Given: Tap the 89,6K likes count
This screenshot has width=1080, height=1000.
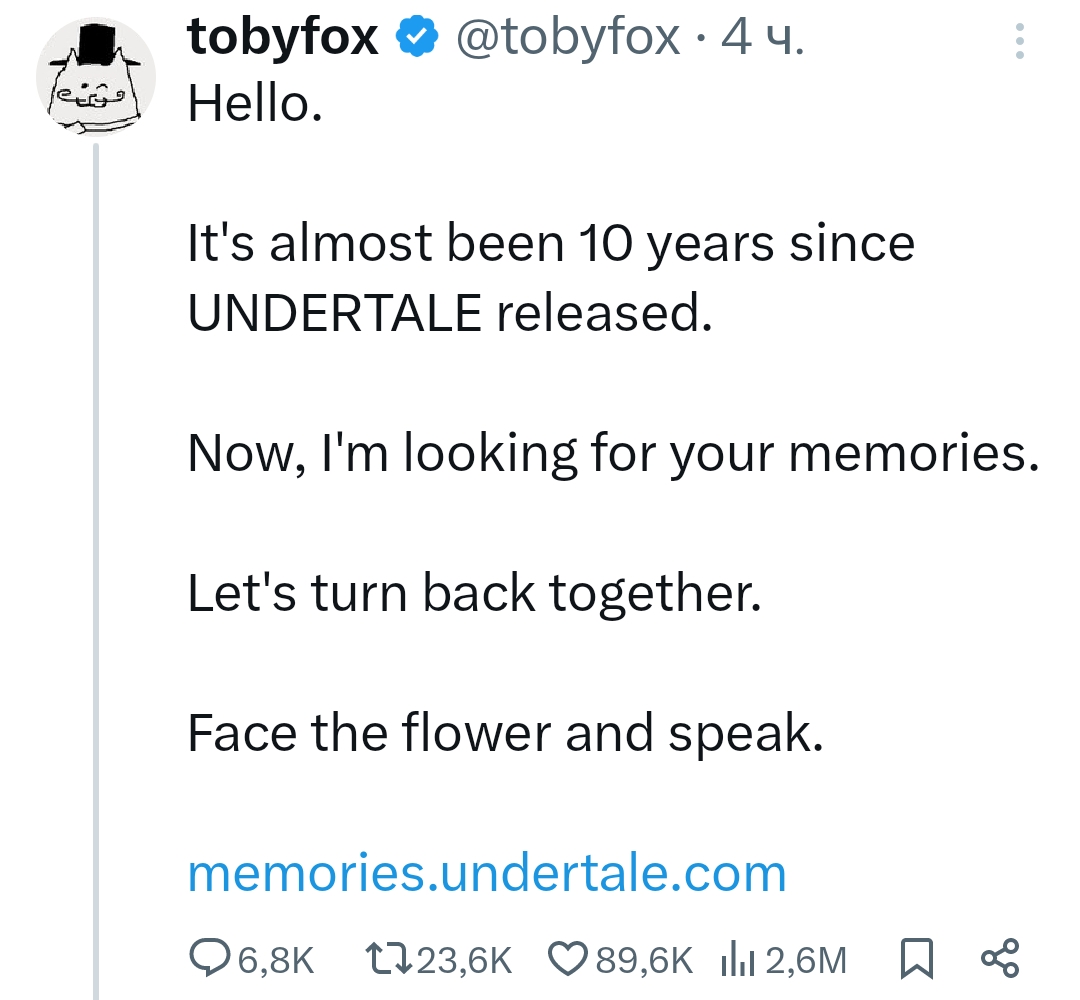Looking at the screenshot, I should pyautogui.click(x=643, y=961).
